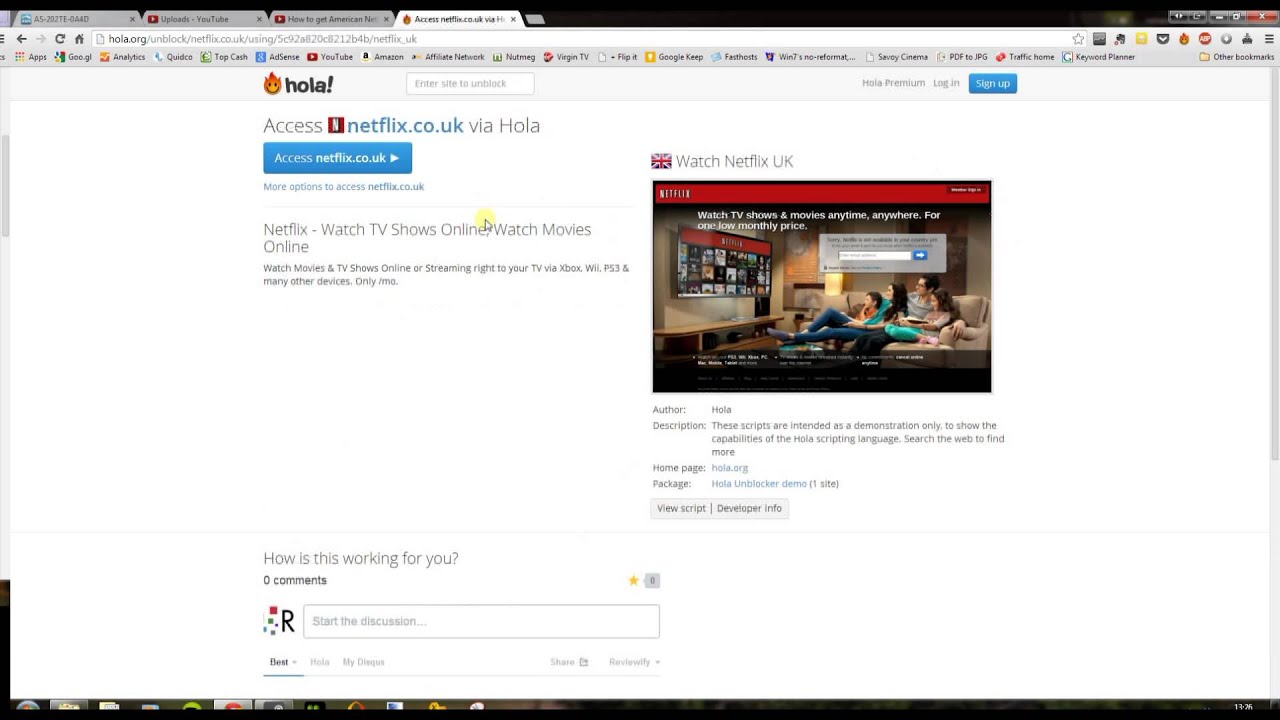Expand the Reviewify dropdown
This screenshot has width=1280, height=720.
click(x=634, y=662)
